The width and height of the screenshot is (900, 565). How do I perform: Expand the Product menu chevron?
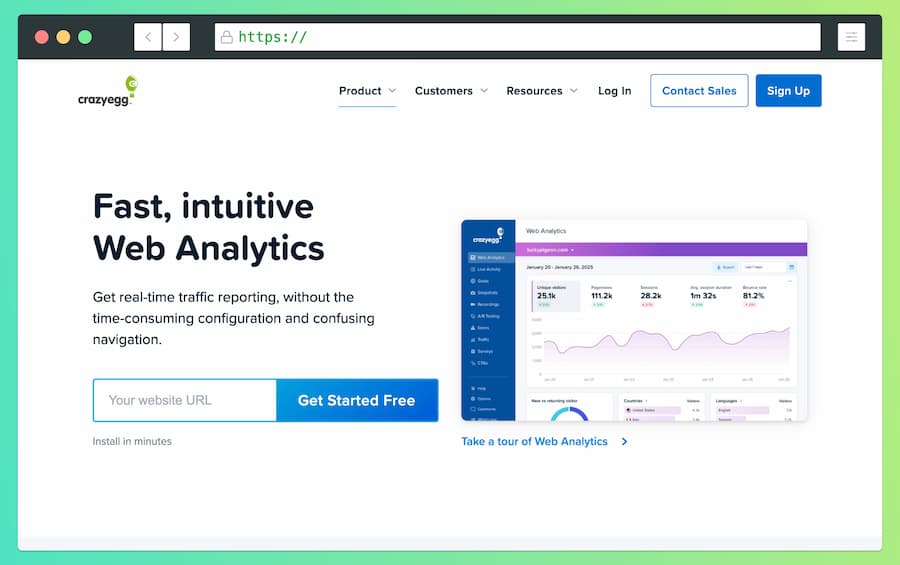[392, 91]
